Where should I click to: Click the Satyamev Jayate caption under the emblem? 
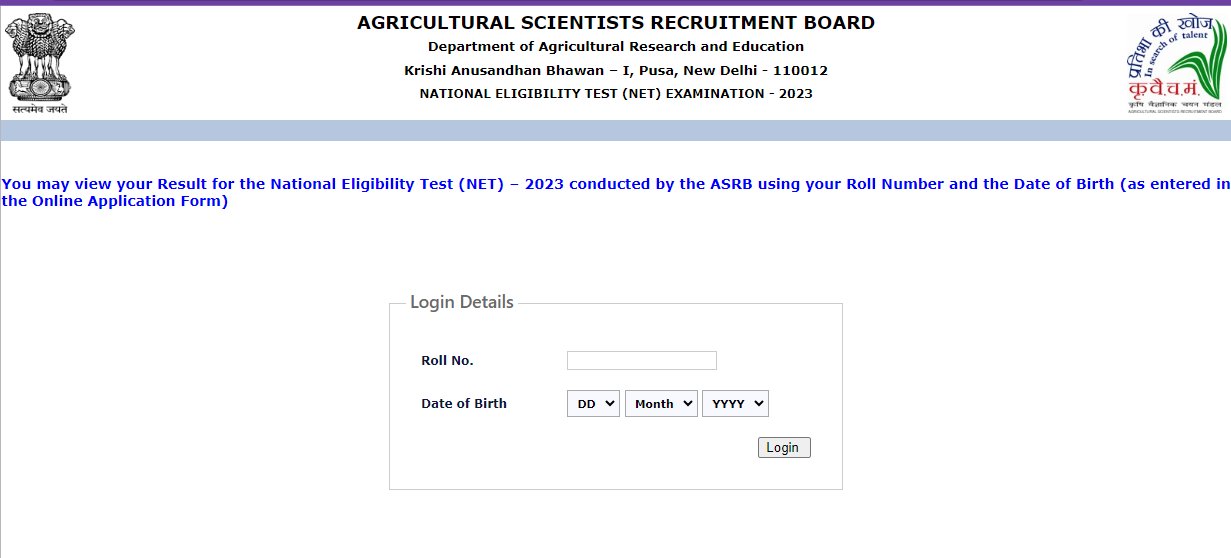pos(40,109)
